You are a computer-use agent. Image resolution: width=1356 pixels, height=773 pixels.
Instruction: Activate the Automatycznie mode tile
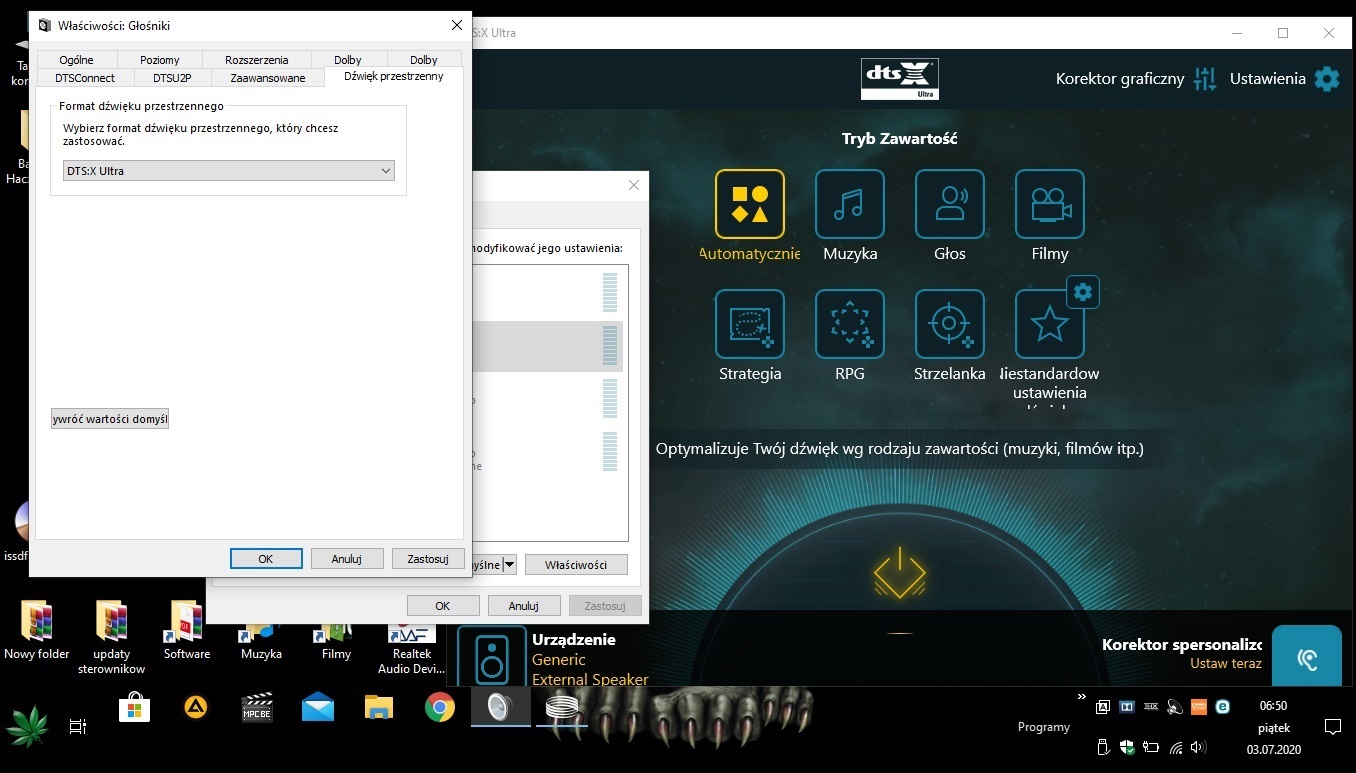pyautogui.click(x=749, y=203)
